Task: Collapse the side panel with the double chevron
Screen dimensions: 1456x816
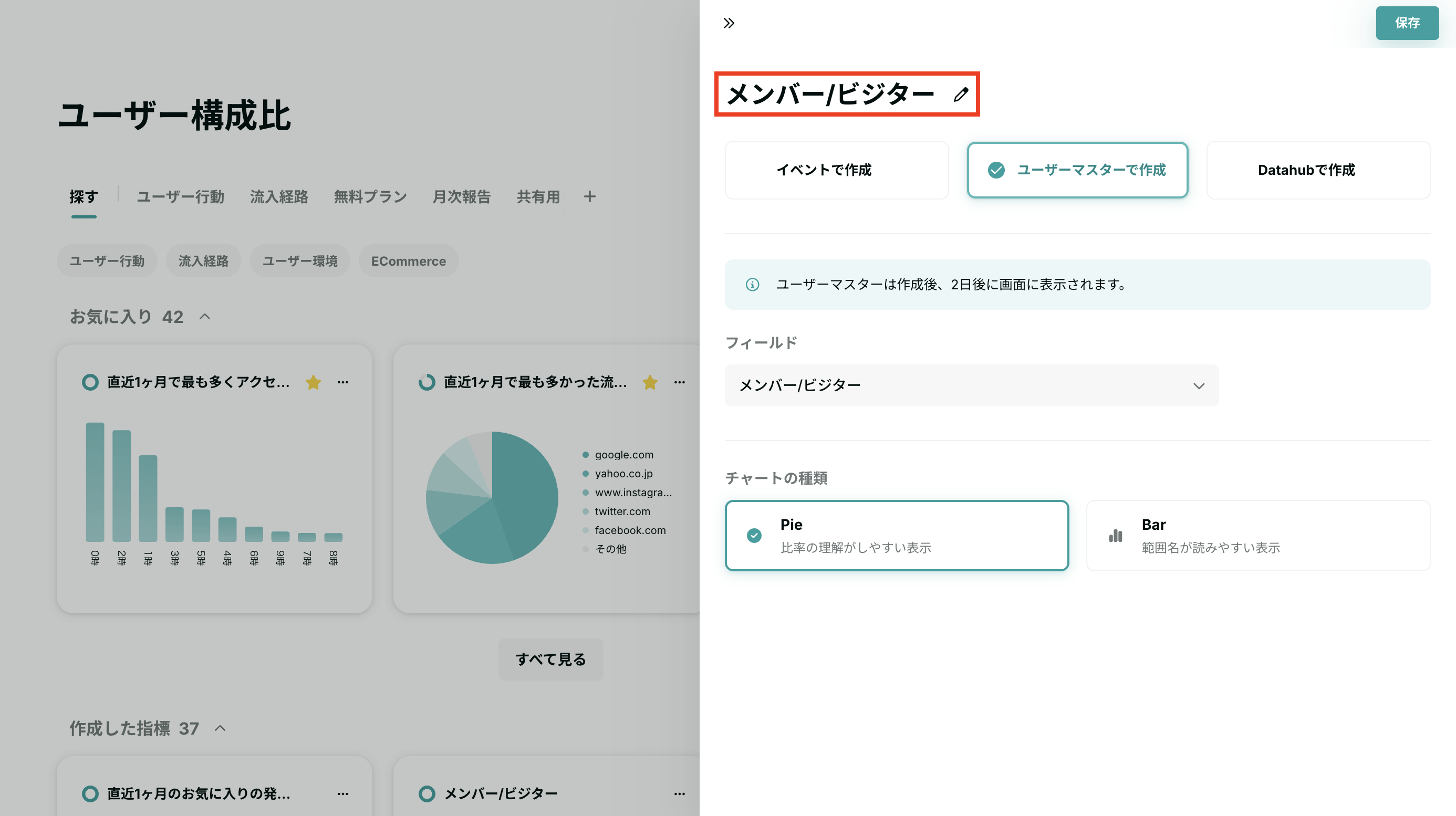Action: pyautogui.click(x=729, y=23)
